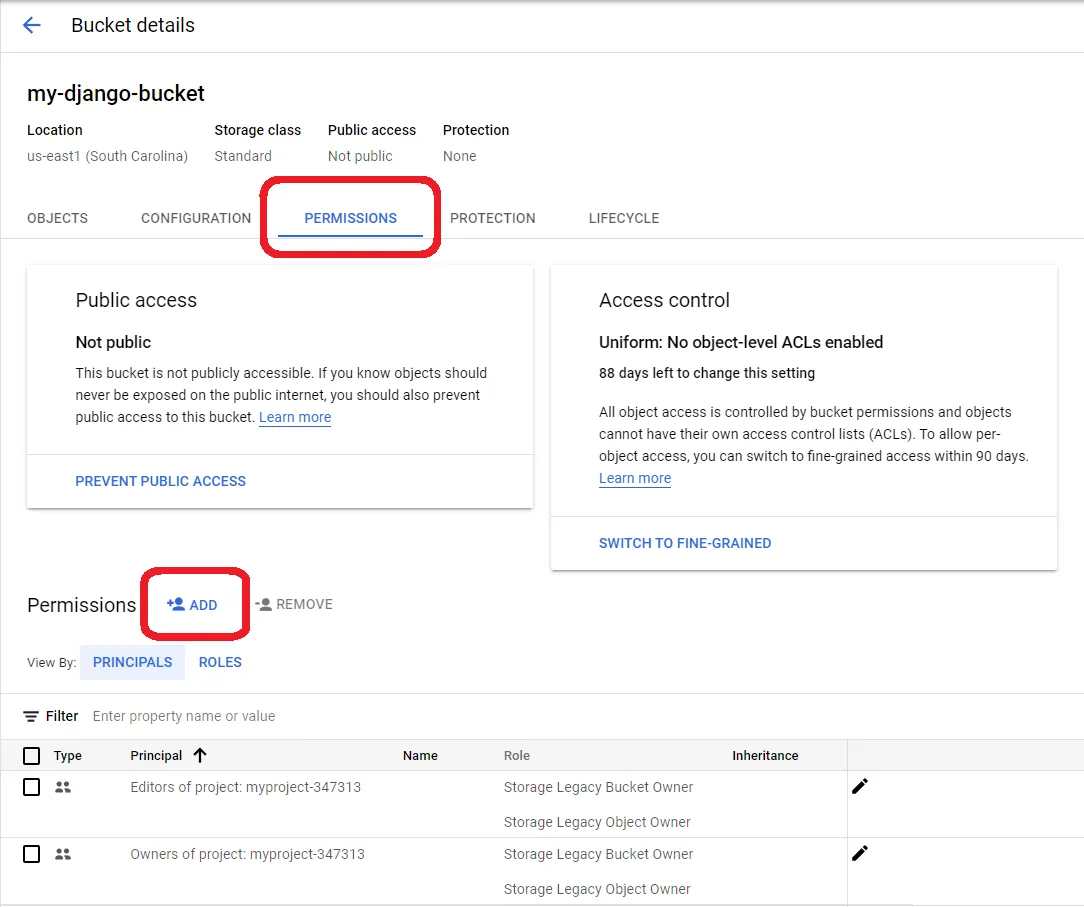
Task: Check the Editors of project row
Action: tap(32, 787)
